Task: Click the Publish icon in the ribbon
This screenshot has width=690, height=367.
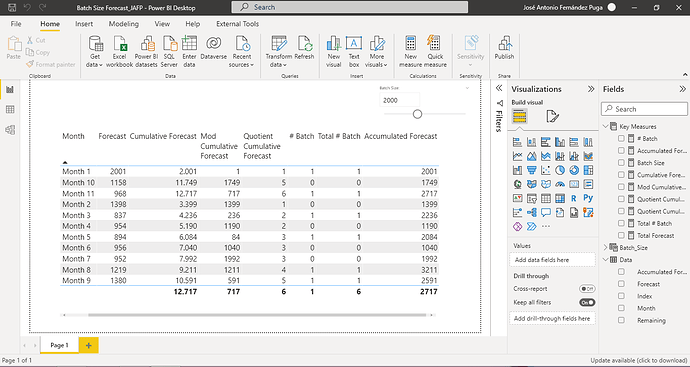Action: [x=504, y=48]
